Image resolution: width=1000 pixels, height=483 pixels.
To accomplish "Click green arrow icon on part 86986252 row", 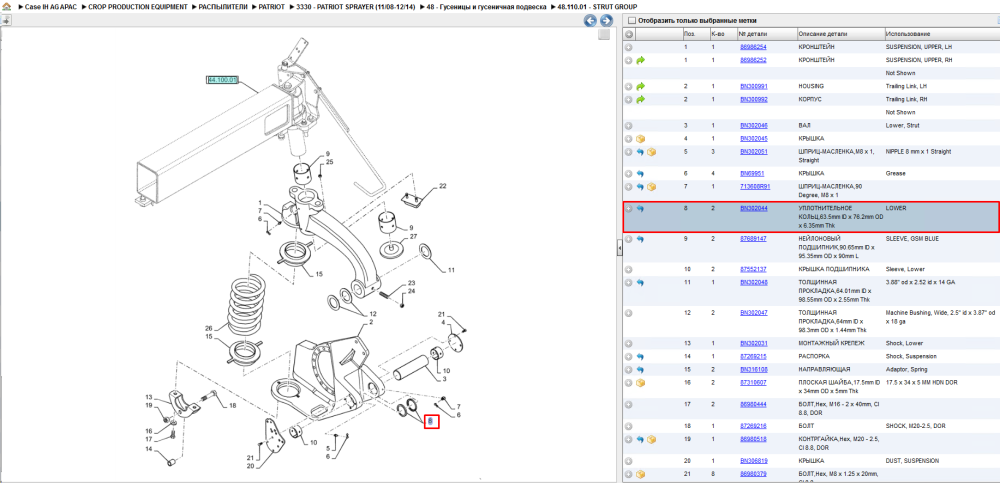I will tap(641, 60).
